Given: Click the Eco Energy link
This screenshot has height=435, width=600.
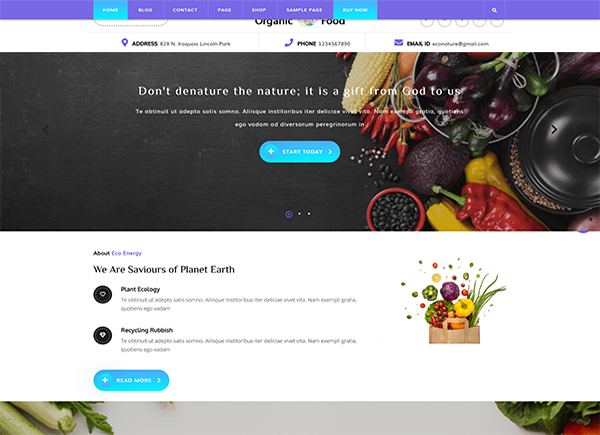Looking at the screenshot, I should pos(127,253).
